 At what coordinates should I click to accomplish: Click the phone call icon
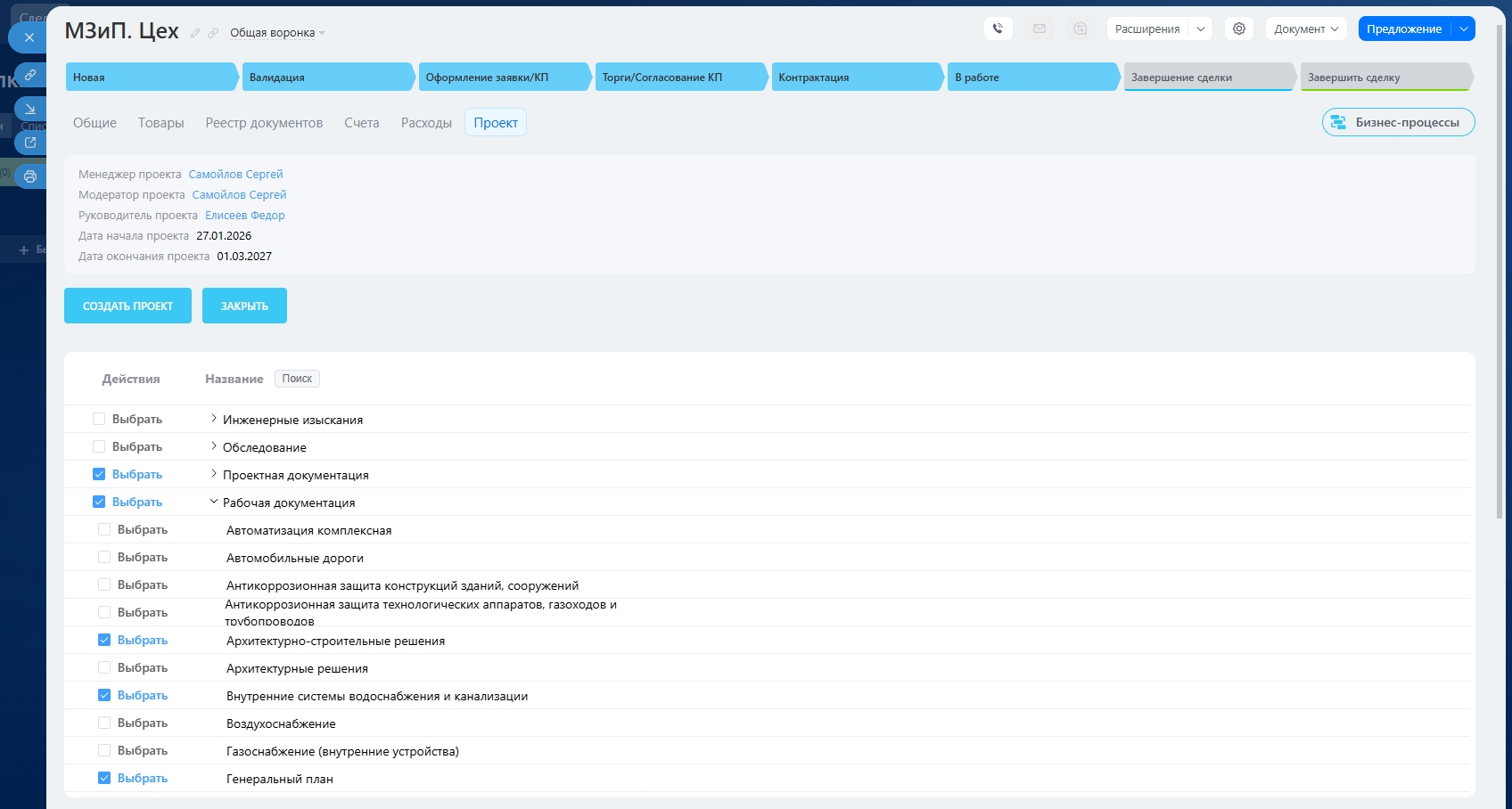998,29
